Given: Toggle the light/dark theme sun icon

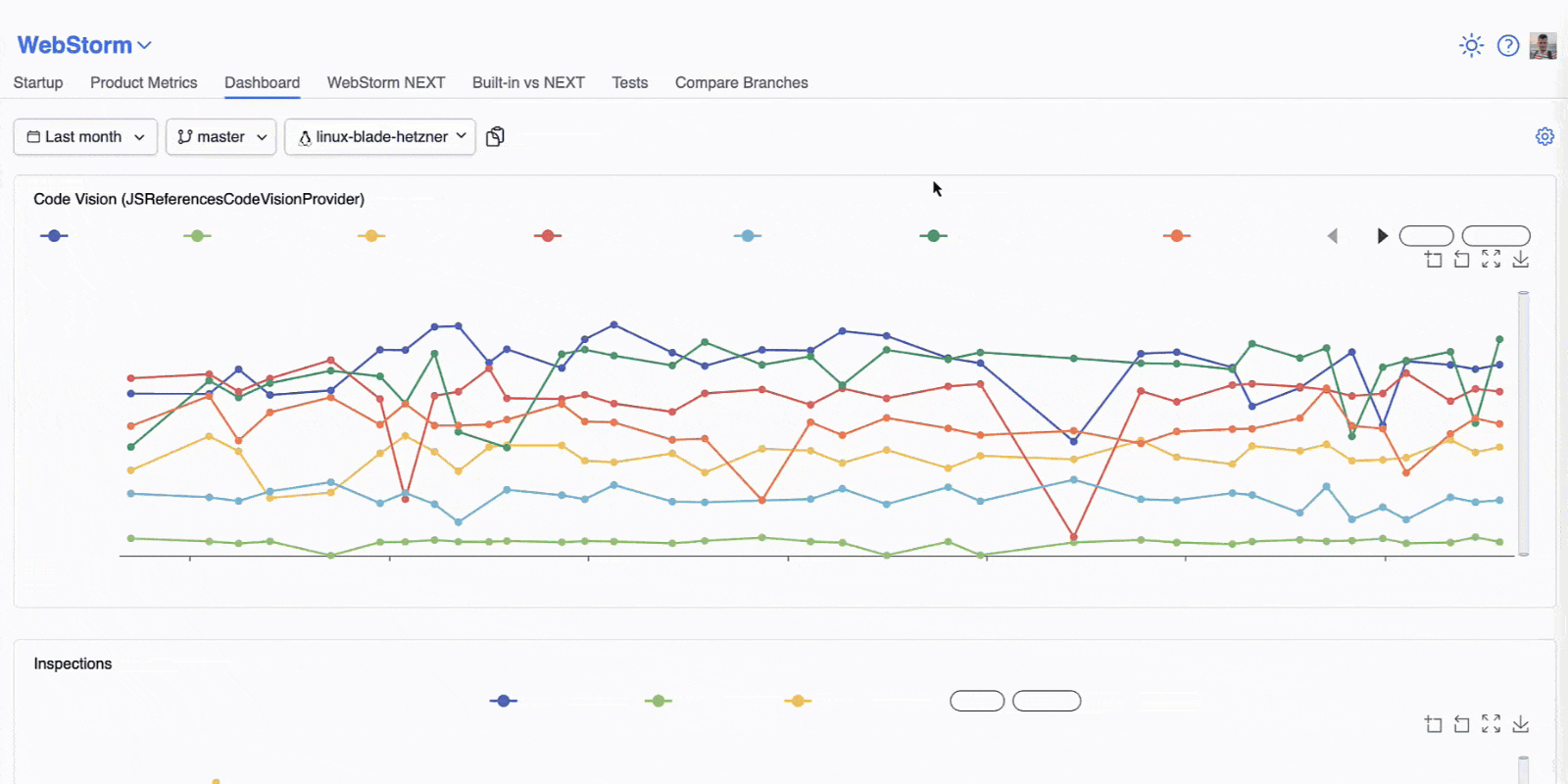Looking at the screenshot, I should 1471,45.
